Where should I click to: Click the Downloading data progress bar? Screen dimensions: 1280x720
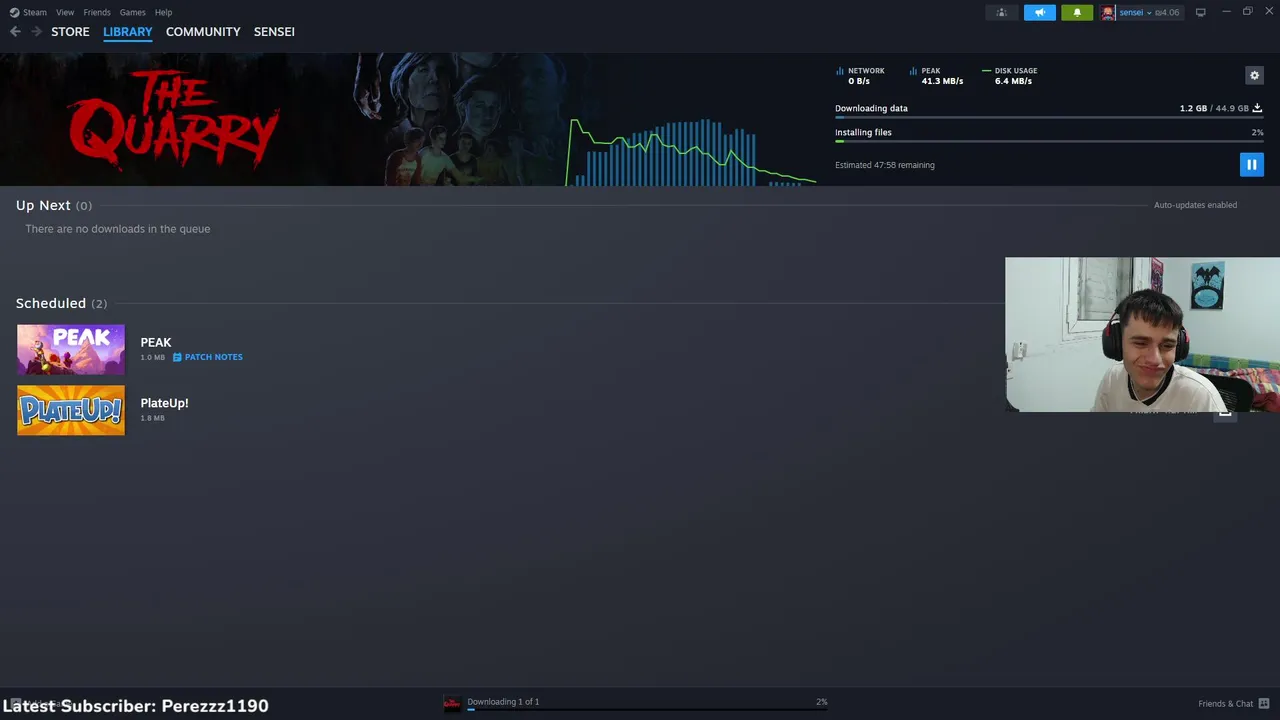pos(1049,118)
